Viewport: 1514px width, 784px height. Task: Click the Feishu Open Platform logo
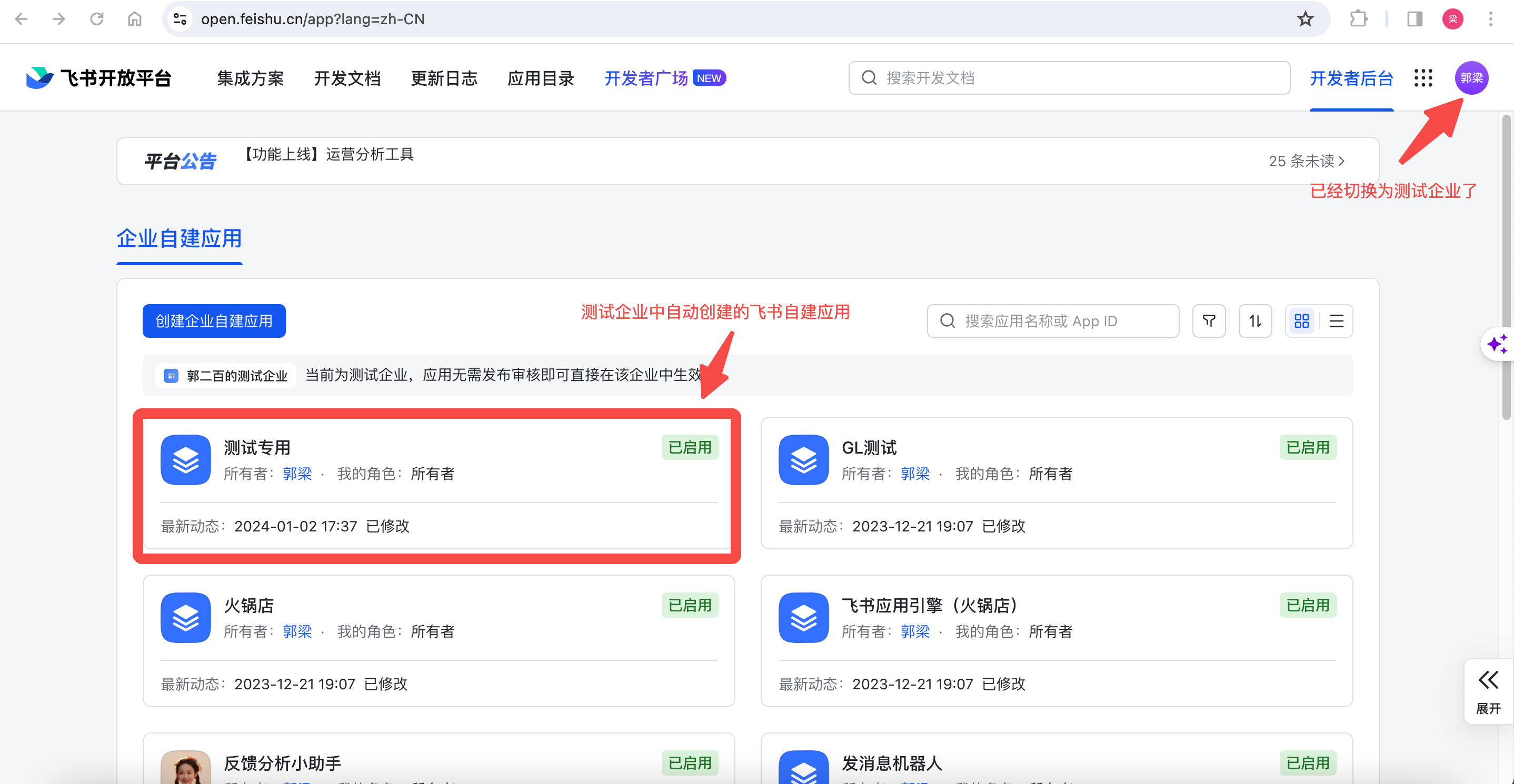(x=99, y=77)
